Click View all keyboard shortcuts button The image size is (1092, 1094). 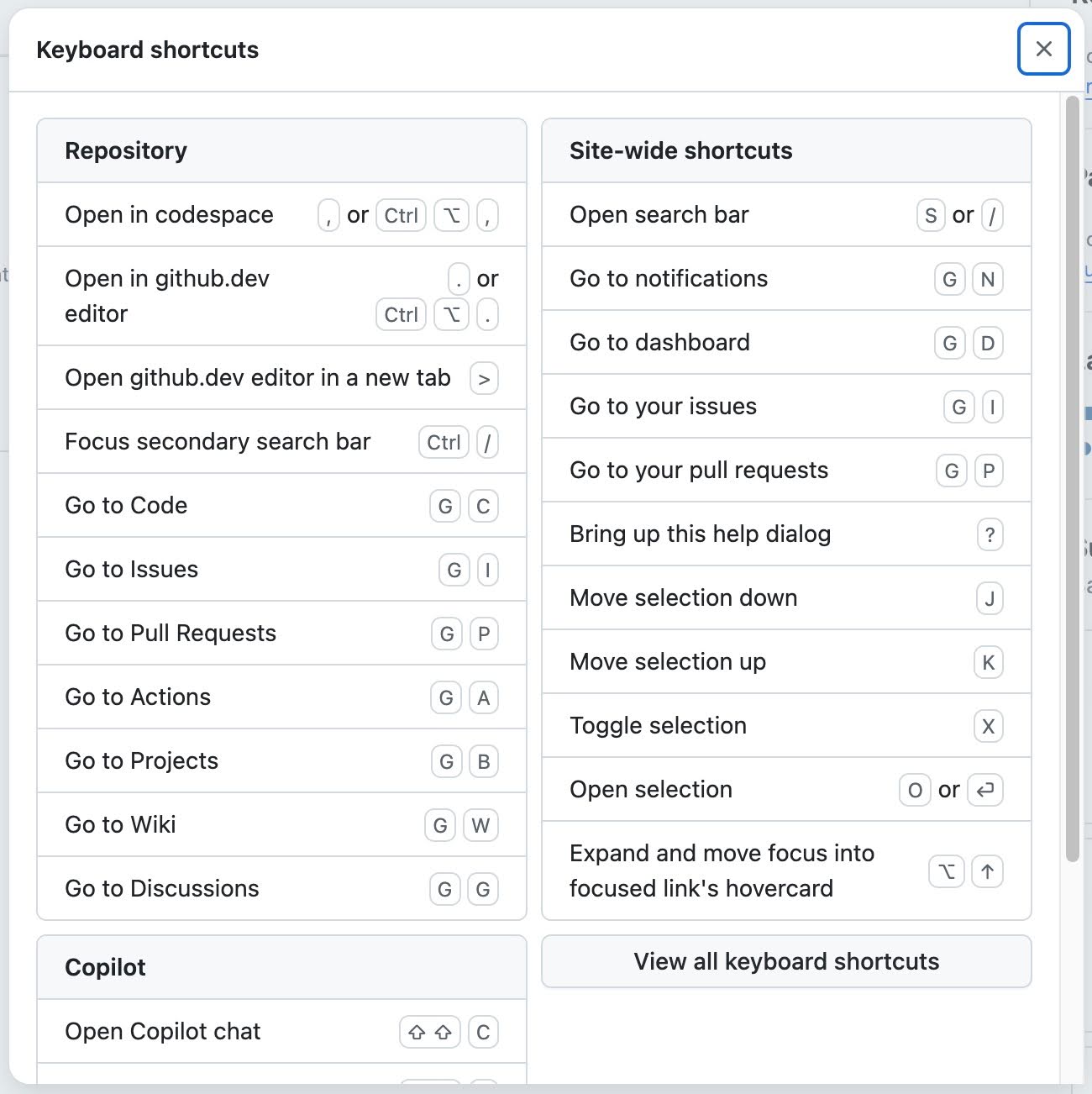786,961
